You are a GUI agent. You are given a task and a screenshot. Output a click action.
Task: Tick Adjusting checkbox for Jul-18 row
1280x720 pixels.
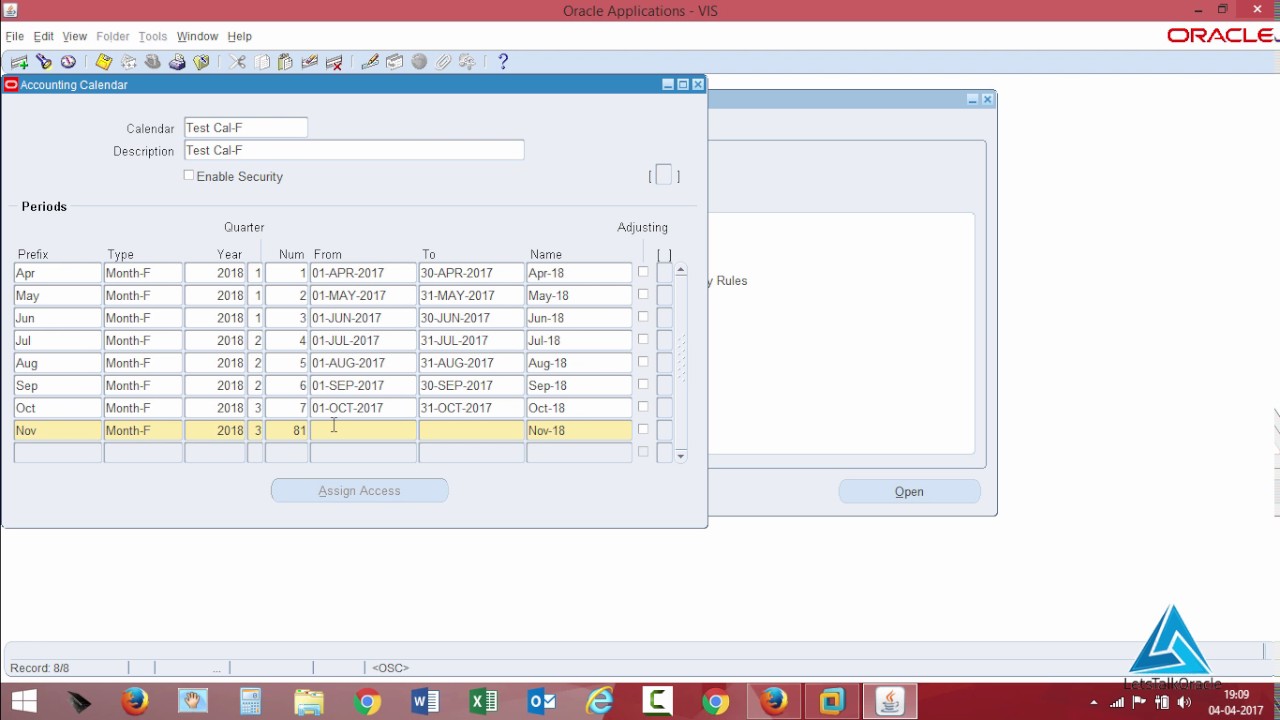click(x=643, y=339)
